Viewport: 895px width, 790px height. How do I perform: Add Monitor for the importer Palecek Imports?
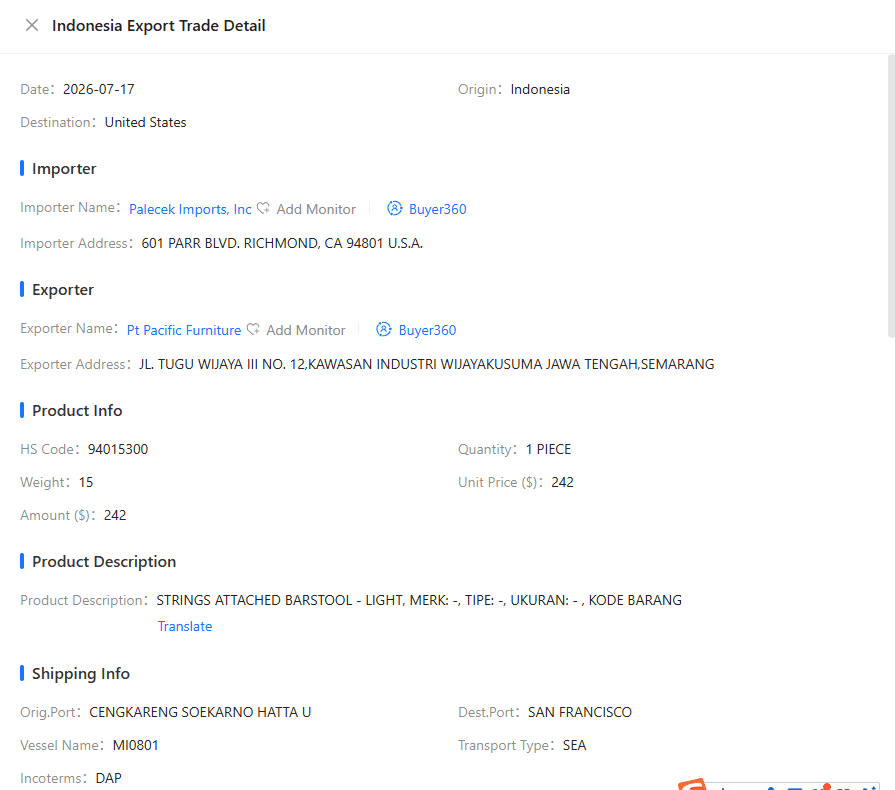pyautogui.click(x=316, y=209)
